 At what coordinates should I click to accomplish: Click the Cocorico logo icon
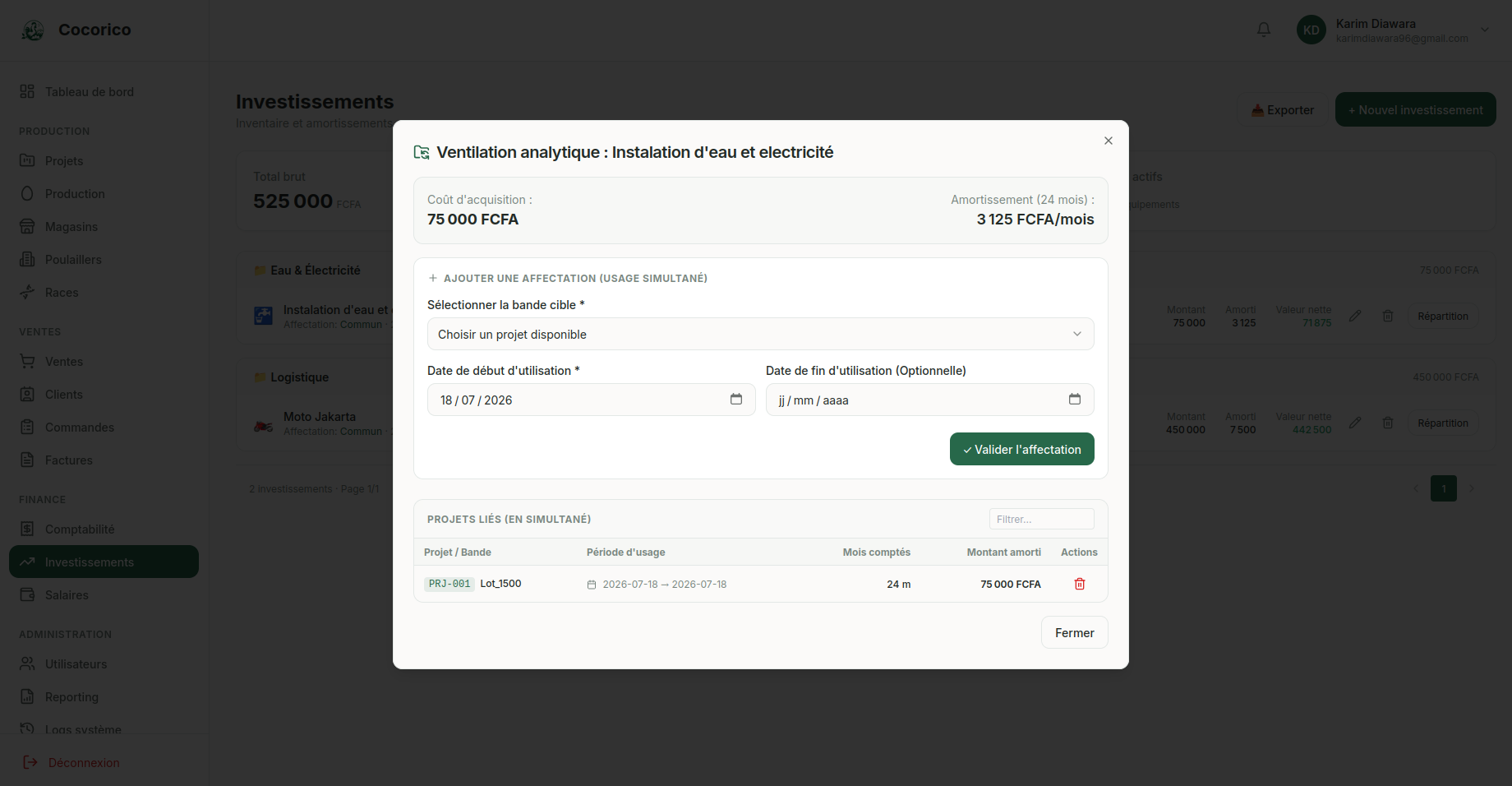(x=33, y=30)
